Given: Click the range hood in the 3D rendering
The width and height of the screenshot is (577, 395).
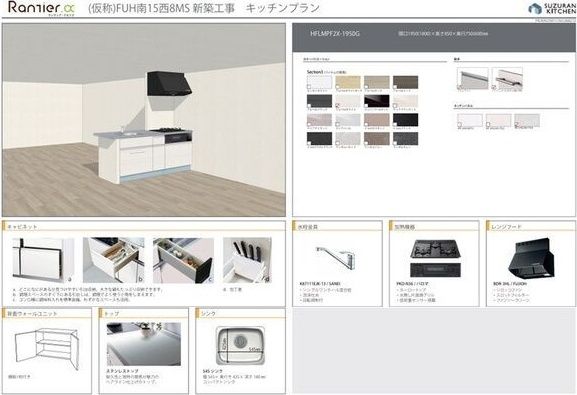Looking at the screenshot, I should pos(169,84).
